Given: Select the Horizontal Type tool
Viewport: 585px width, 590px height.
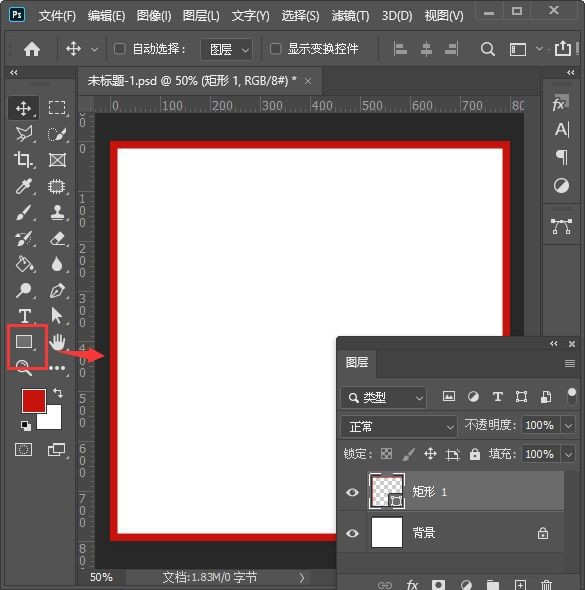Looking at the screenshot, I should 25,316.
